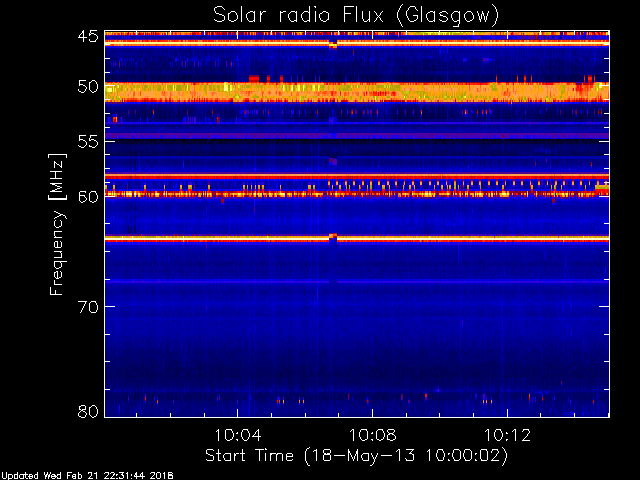Click the "10:08" time axis label
This screenshot has width=640, height=480.
click(x=372, y=435)
